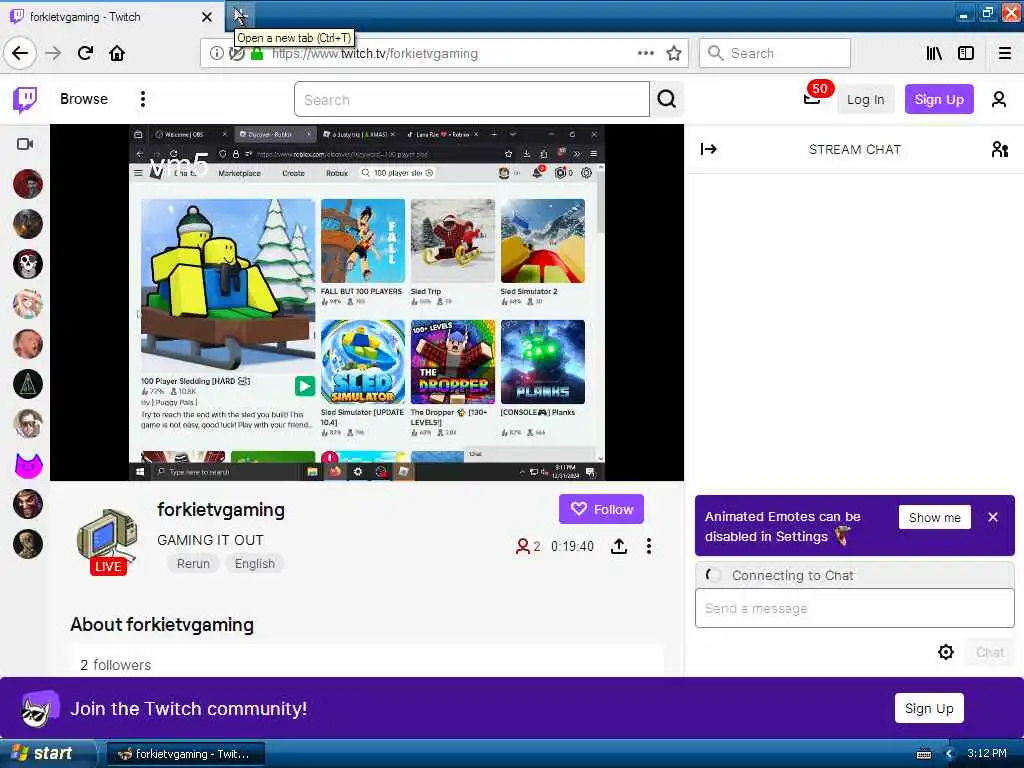
Task: Click Sign Up on the community banner
Action: (929, 709)
